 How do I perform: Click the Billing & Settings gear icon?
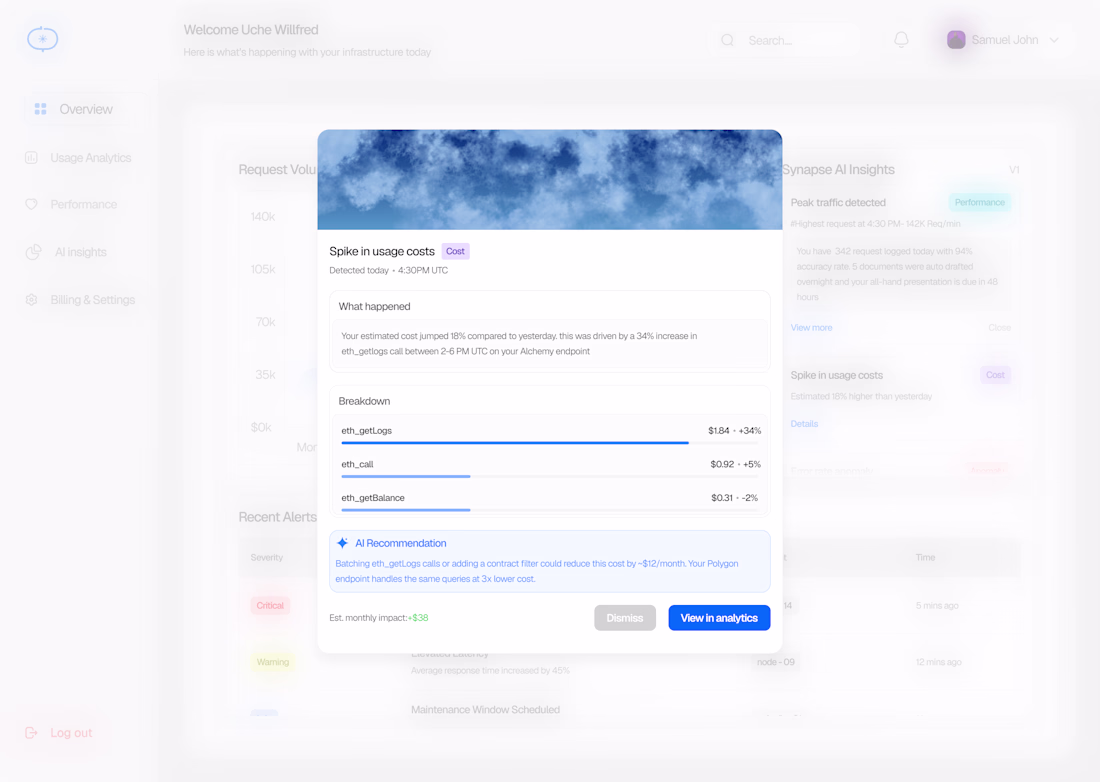click(32, 299)
